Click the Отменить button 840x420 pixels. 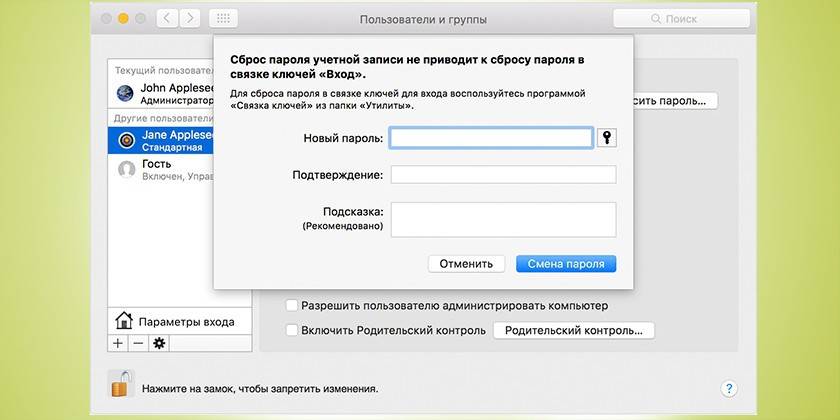pyautogui.click(x=466, y=264)
